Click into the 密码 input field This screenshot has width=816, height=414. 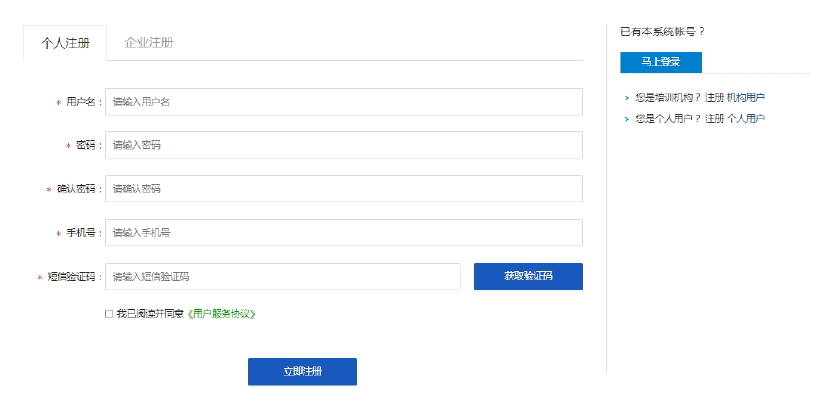(x=343, y=145)
